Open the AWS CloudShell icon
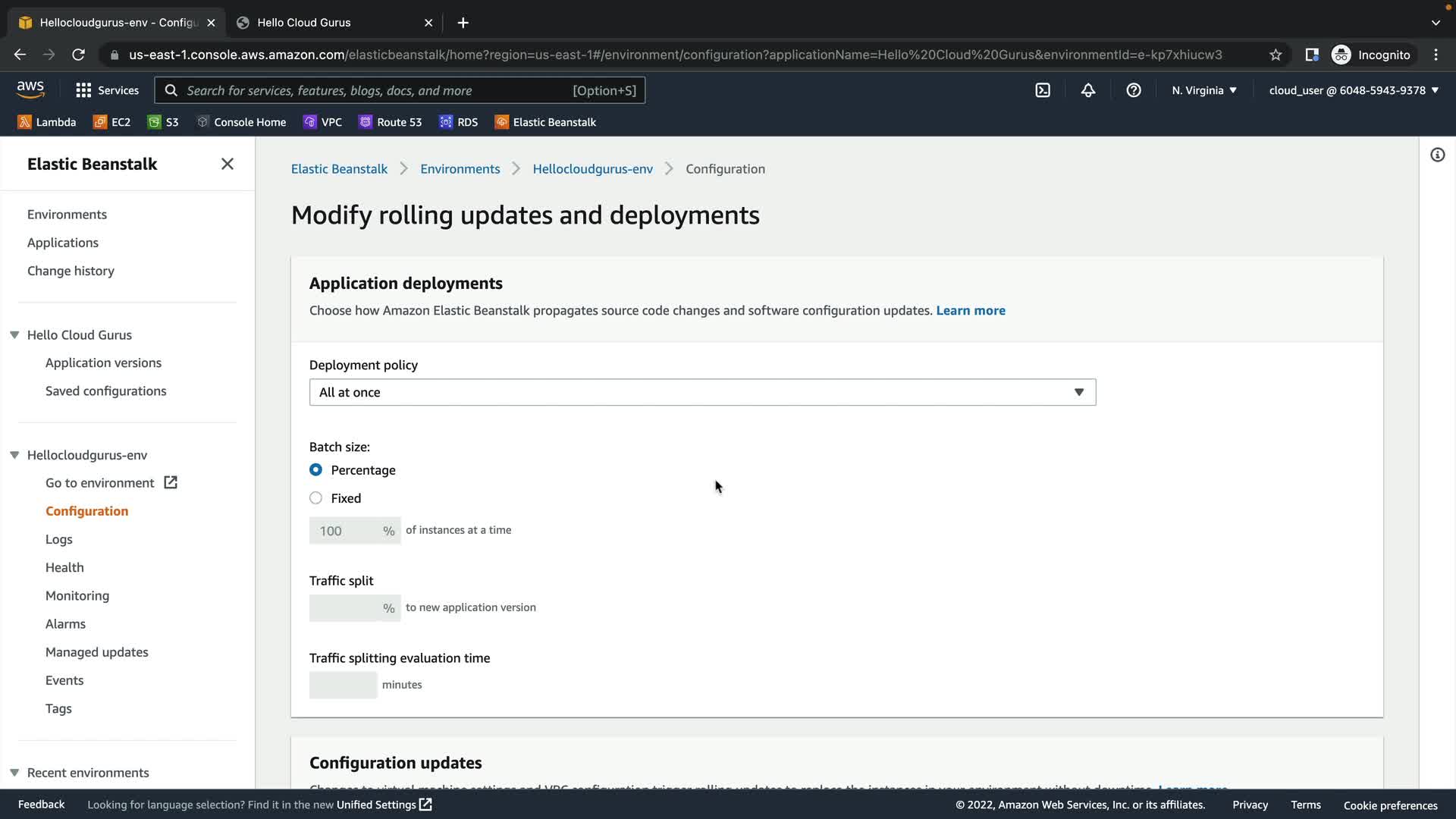 (1043, 90)
